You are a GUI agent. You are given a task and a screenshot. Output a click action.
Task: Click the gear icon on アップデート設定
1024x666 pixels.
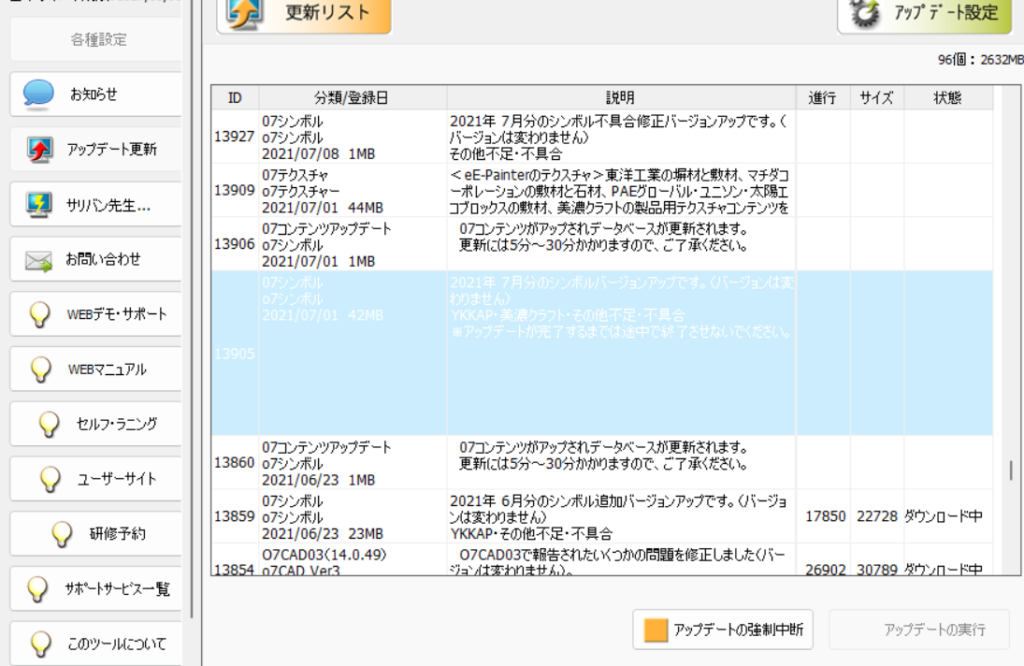point(864,13)
